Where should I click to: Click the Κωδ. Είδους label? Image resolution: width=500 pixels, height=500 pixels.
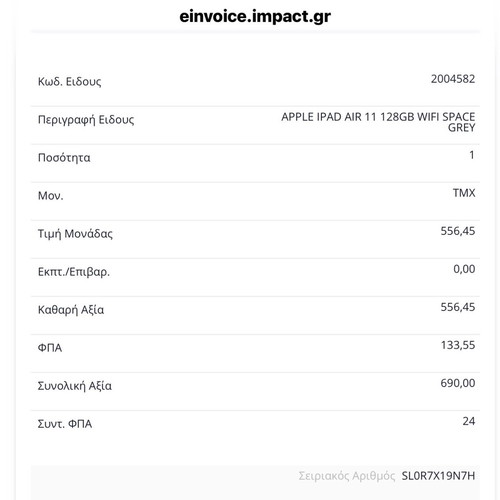coord(69,81)
